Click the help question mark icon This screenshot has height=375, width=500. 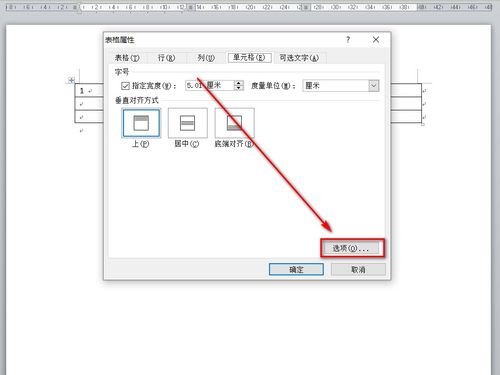point(348,40)
